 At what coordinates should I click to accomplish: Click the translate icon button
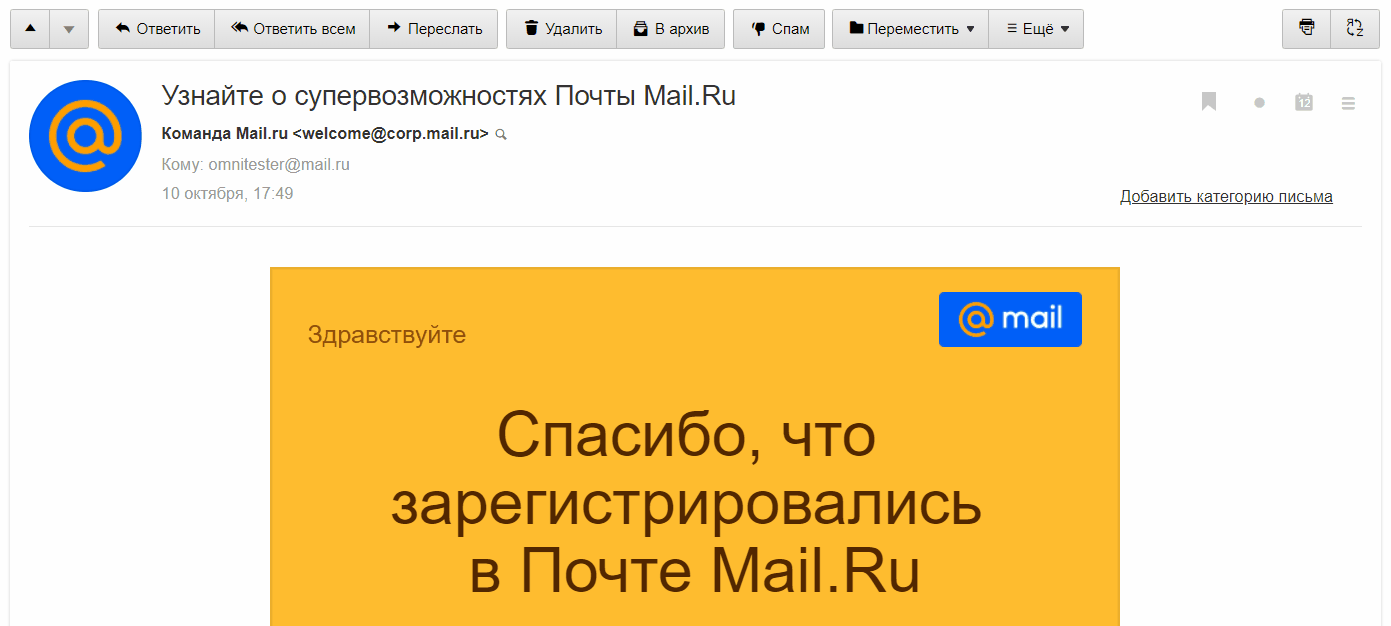click(1355, 29)
